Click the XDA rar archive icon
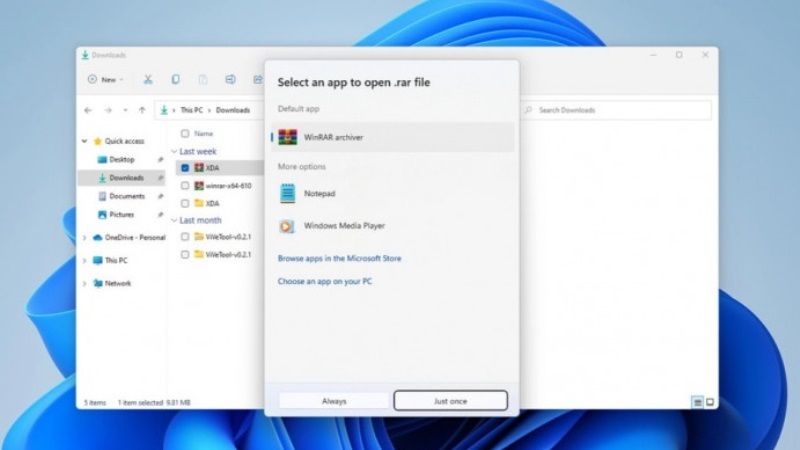 [199, 167]
